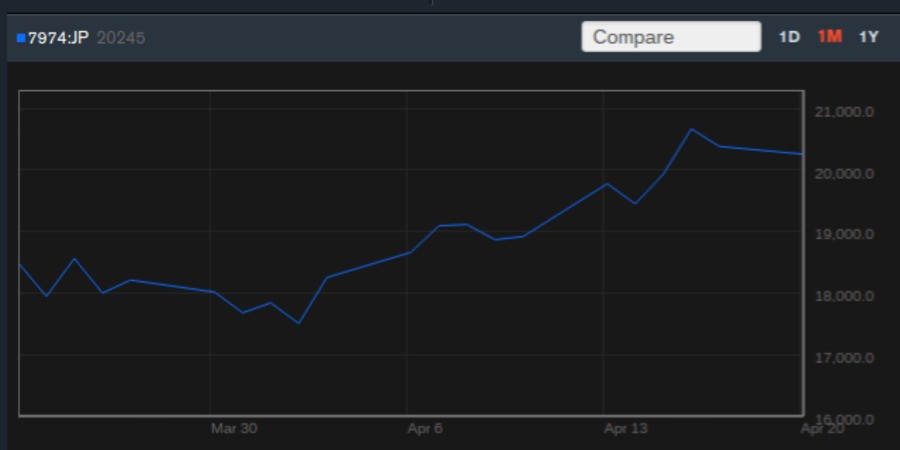
Task: Click the Apr 13 date label
Action: pos(626,429)
